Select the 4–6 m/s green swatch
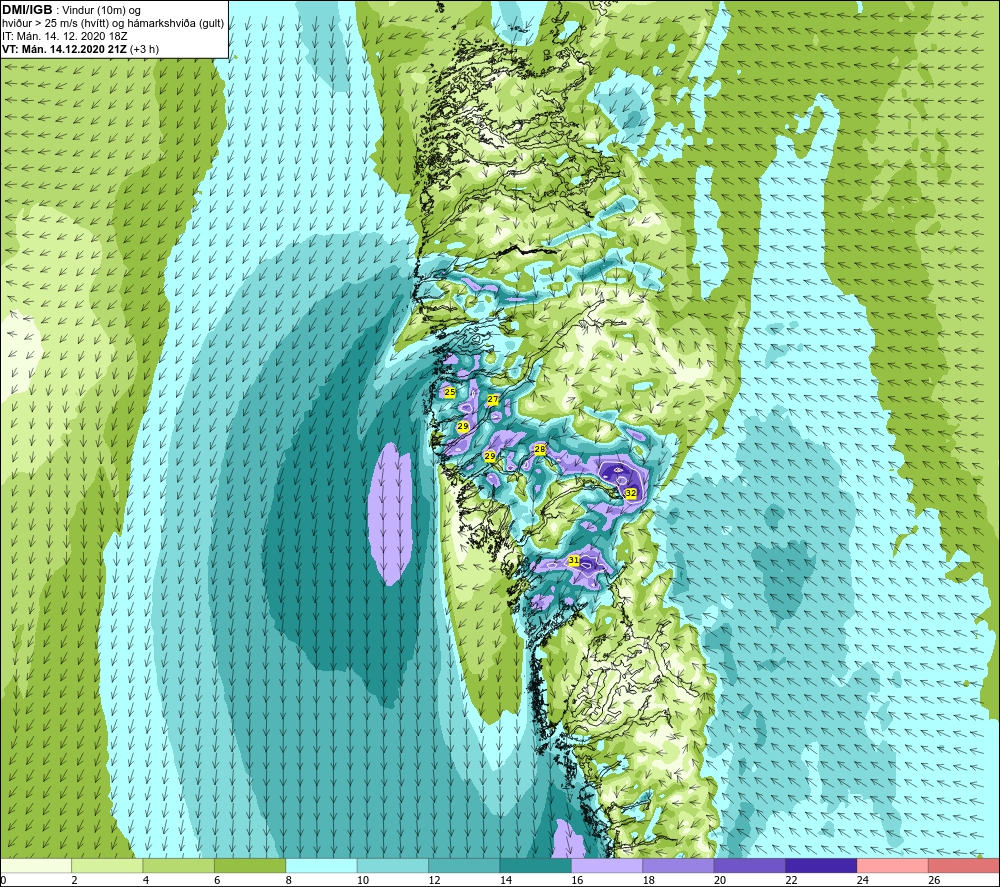This screenshot has height=887, width=1000. pos(179,865)
